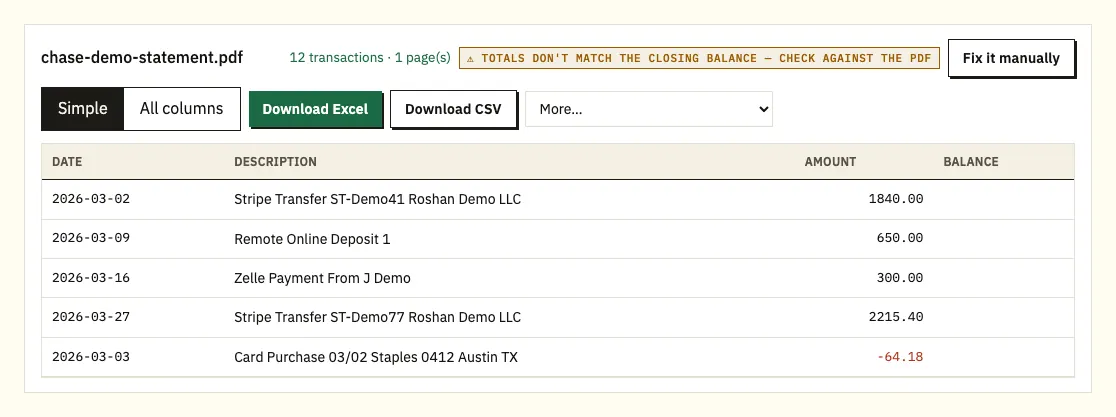1116x417 pixels.
Task: Select the date cell 2026-03-27
Action: 91,317
